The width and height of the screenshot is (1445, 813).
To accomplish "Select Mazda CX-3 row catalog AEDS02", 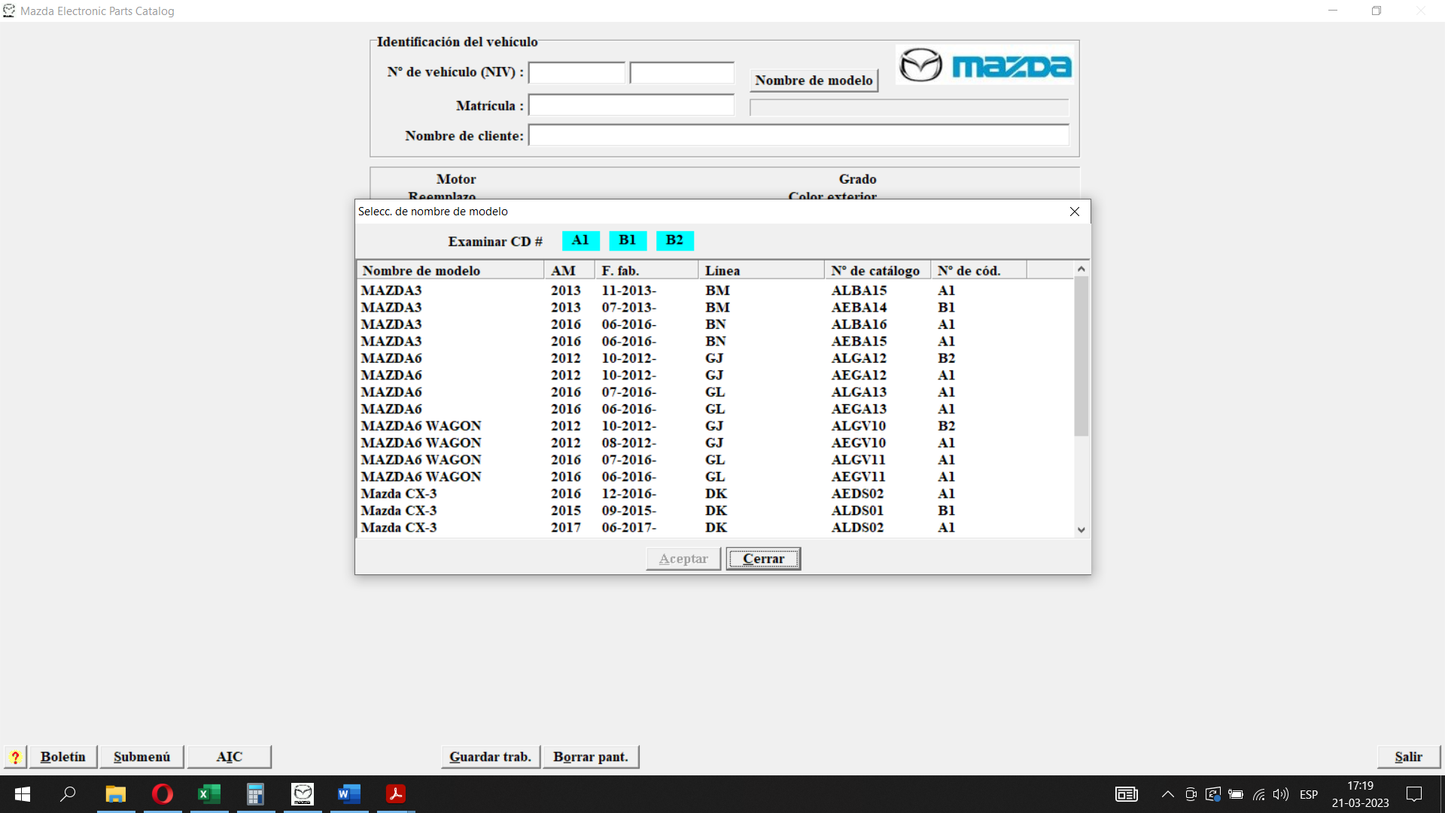I will (x=715, y=494).
